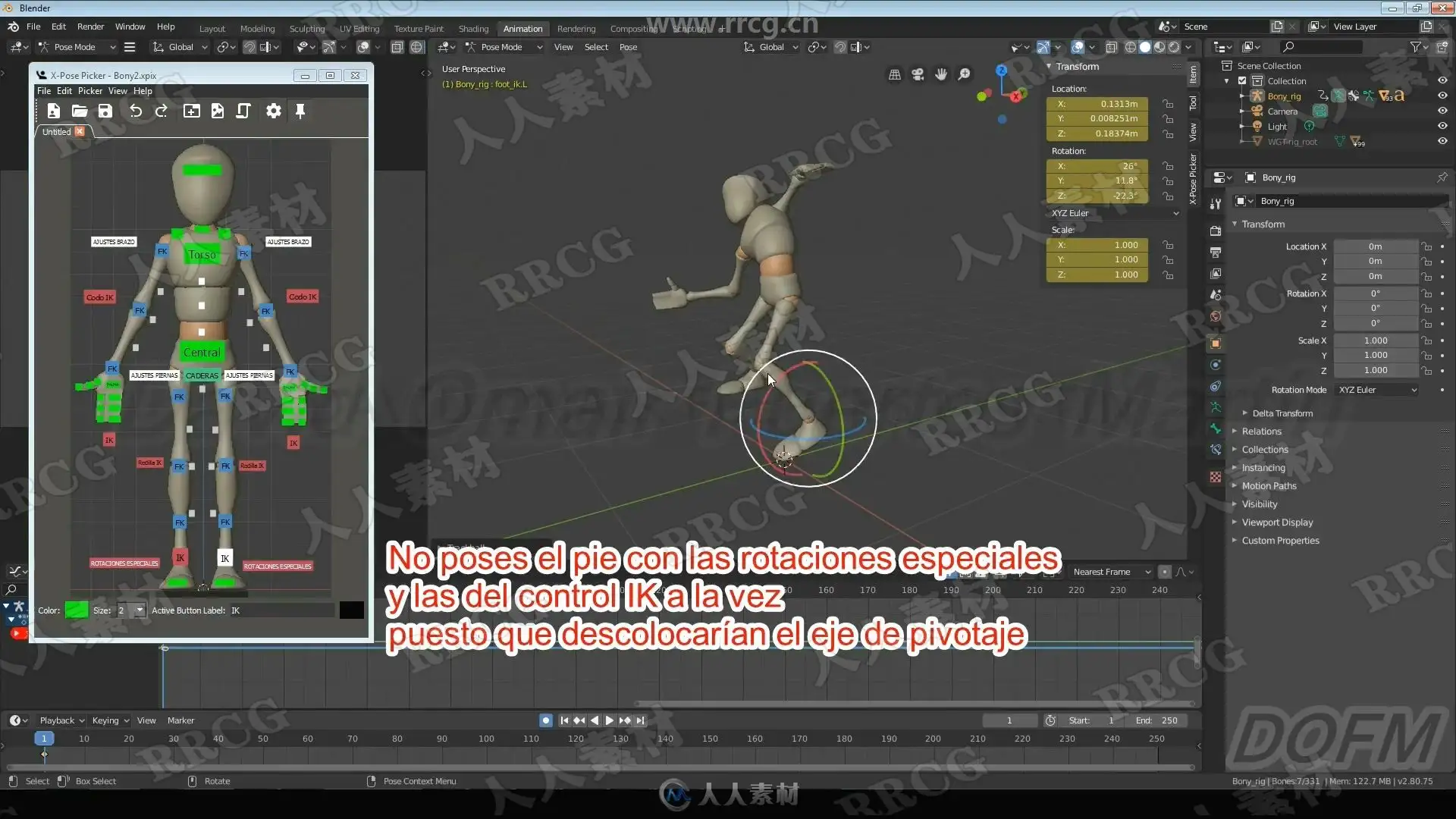Open Keying menu in timeline
This screenshot has height=819, width=1456.
(110, 720)
